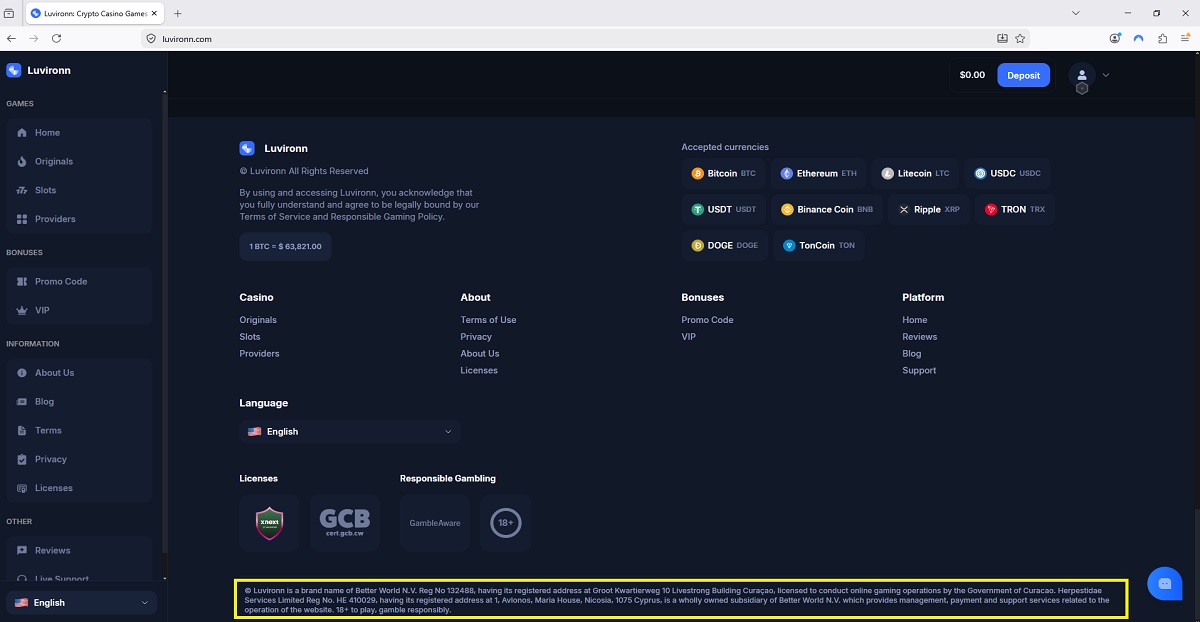Screen dimensions: 1200x622
Task: Select the USDT currency chip
Action: pyautogui.click(x=724, y=210)
